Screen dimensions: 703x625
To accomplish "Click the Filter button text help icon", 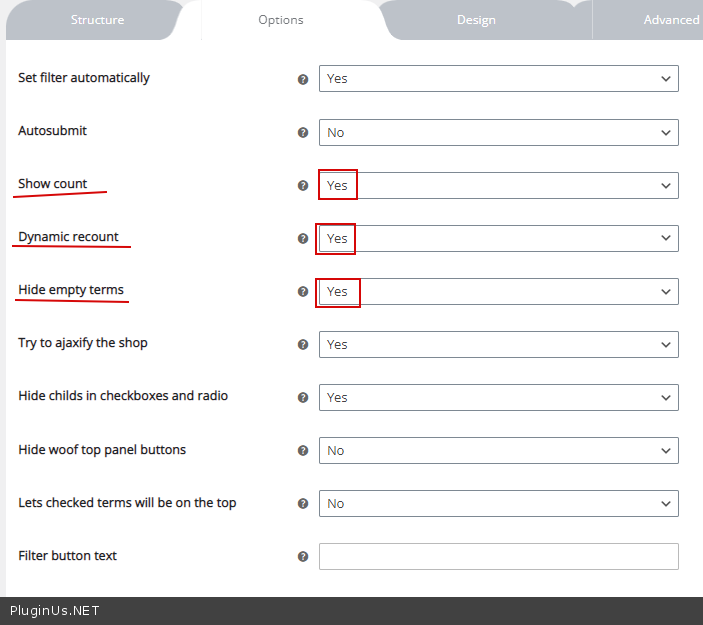I will 303,557.
